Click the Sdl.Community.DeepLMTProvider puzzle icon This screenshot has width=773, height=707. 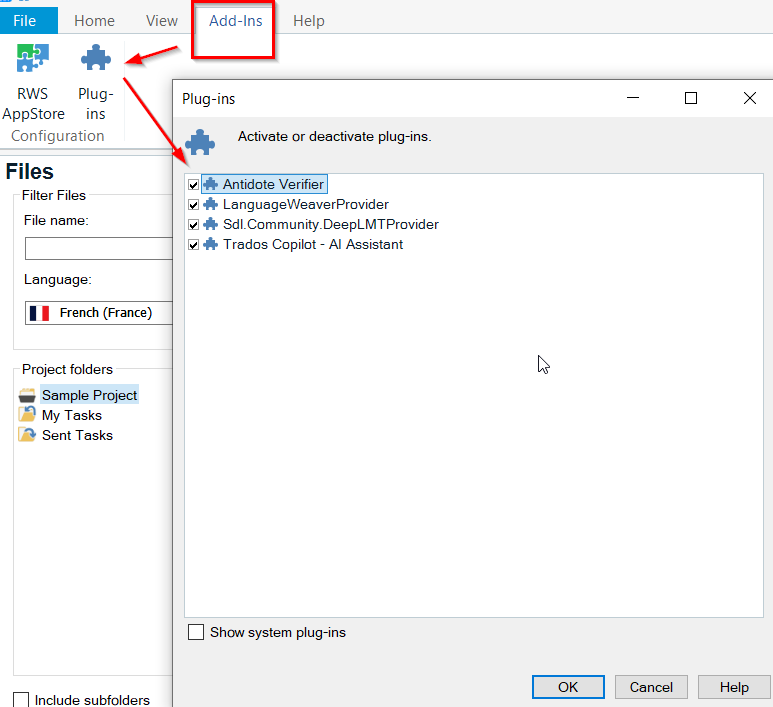(211, 224)
